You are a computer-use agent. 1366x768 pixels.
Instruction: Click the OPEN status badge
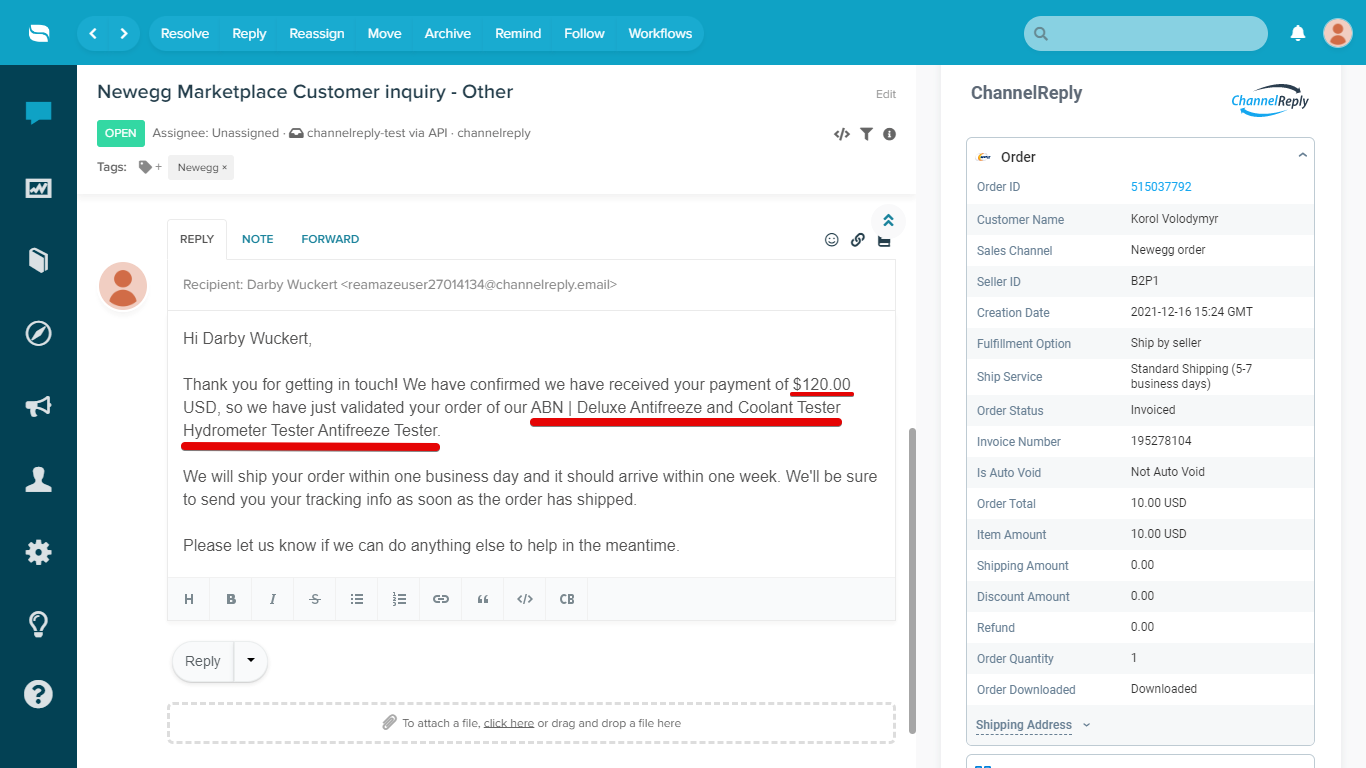tap(121, 133)
